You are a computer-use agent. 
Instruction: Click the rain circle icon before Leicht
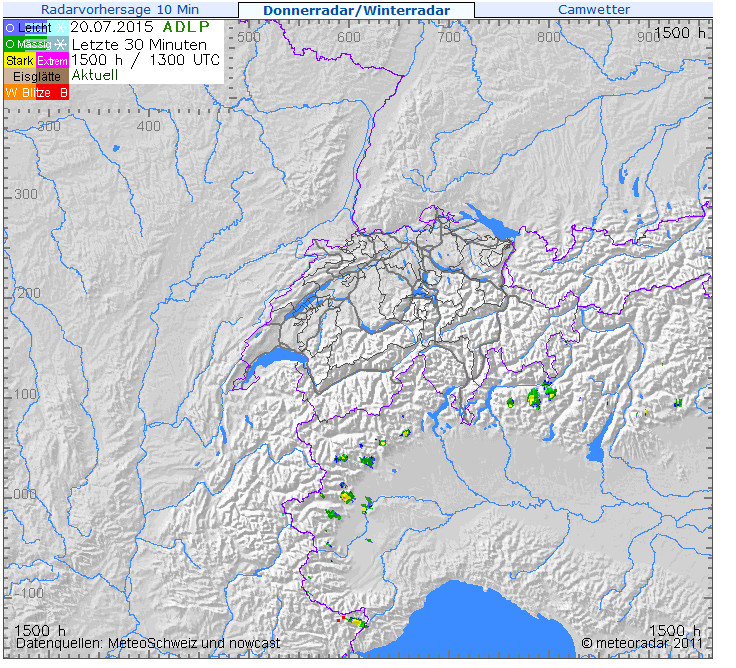coord(10,28)
